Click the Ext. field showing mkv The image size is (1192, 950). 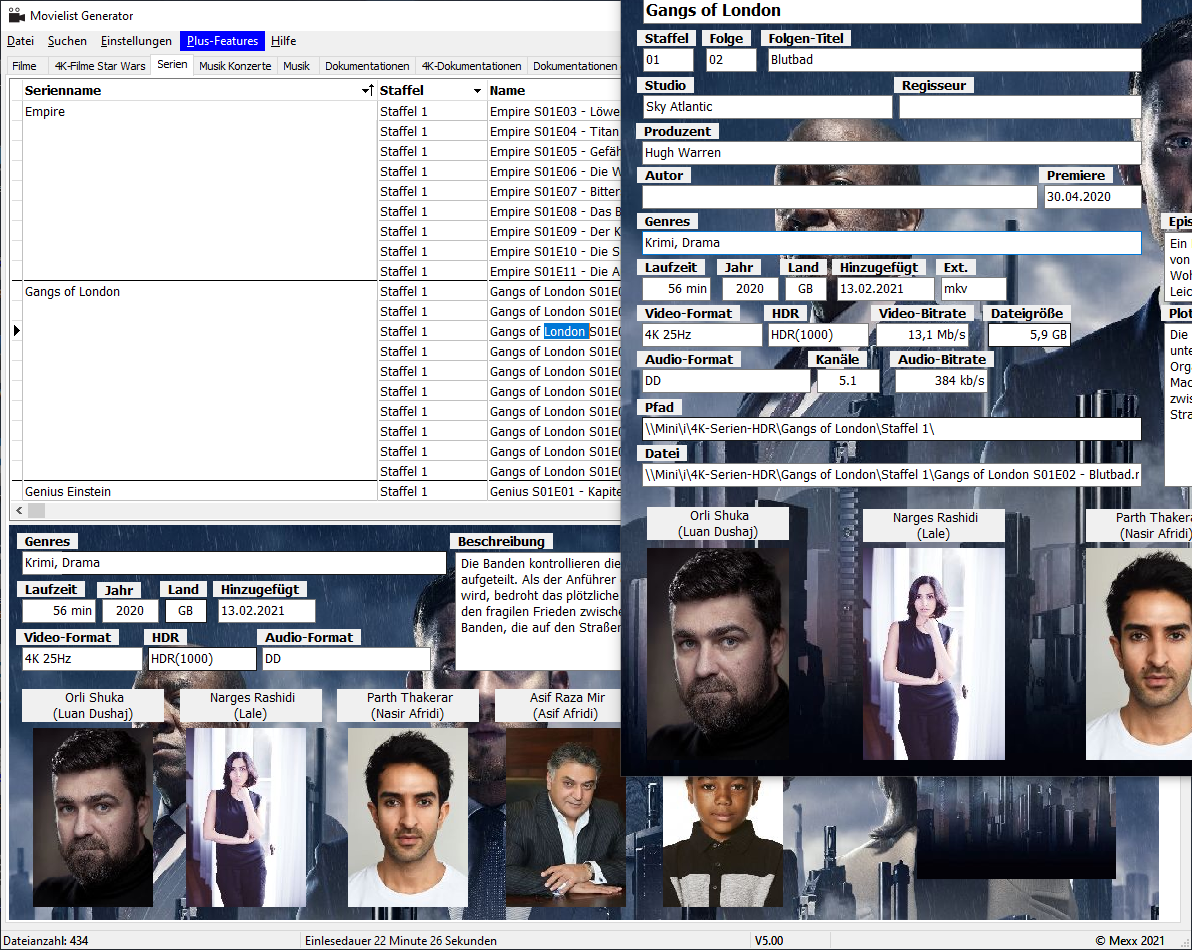tap(973, 289)
